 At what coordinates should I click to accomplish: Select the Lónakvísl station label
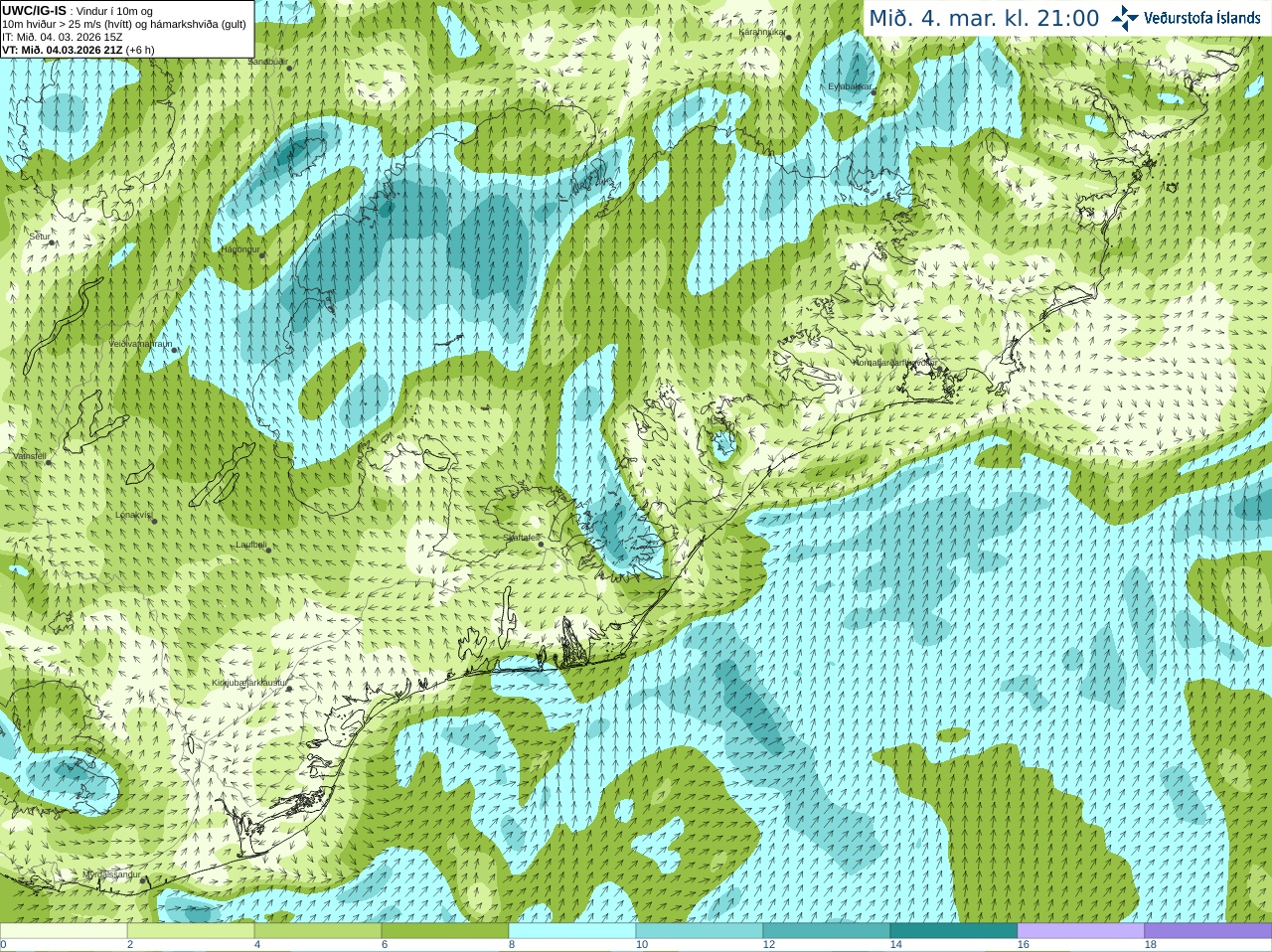click(x=133, y=515)
